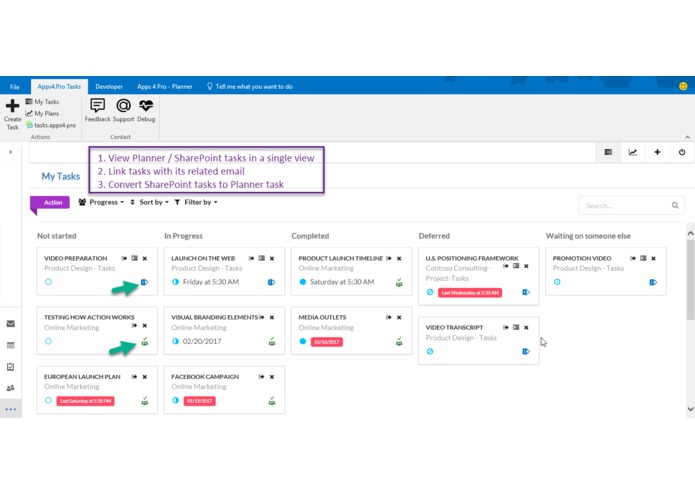Select the Apps4.Pro Tasks tab
Screen dimensions: 695x494
59,87
